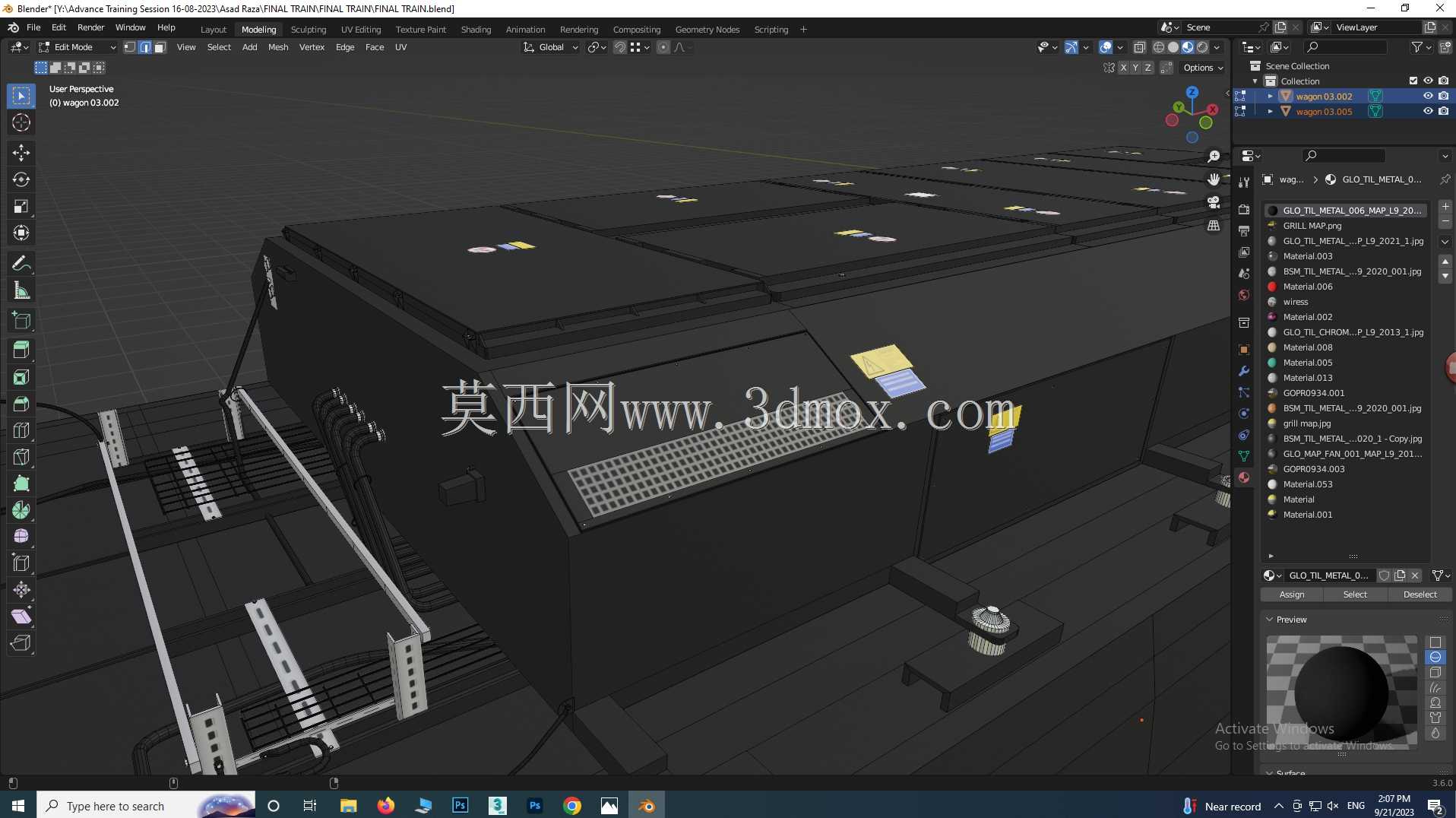1456x818 pixels.
Task: Select the Move tool
Action: (x=21, y=153)
